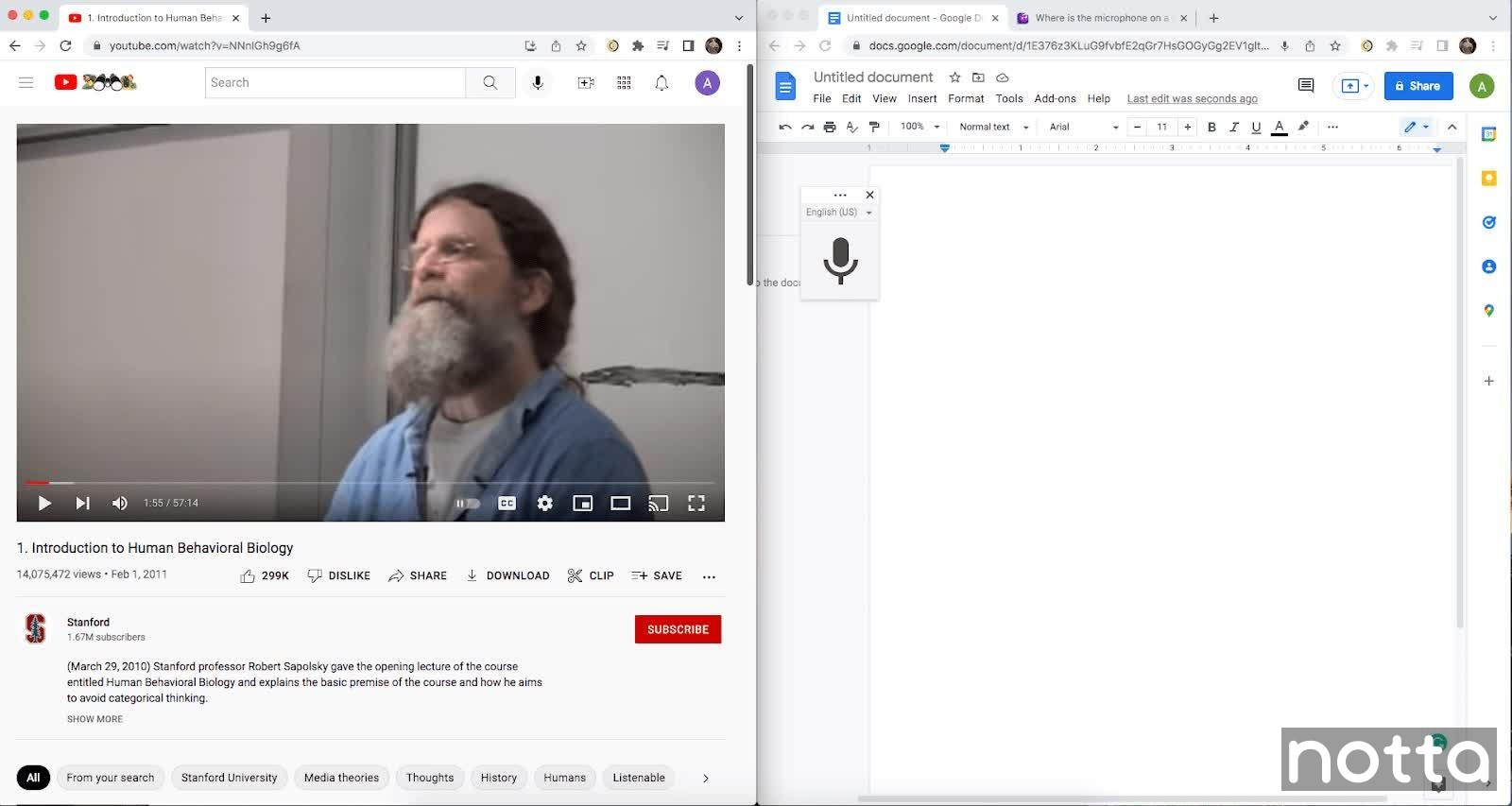The height and width of the screenshot is (806, 1512).
Task: Open the voice typing panel three-dot options
Action: [x=840, y=195]
